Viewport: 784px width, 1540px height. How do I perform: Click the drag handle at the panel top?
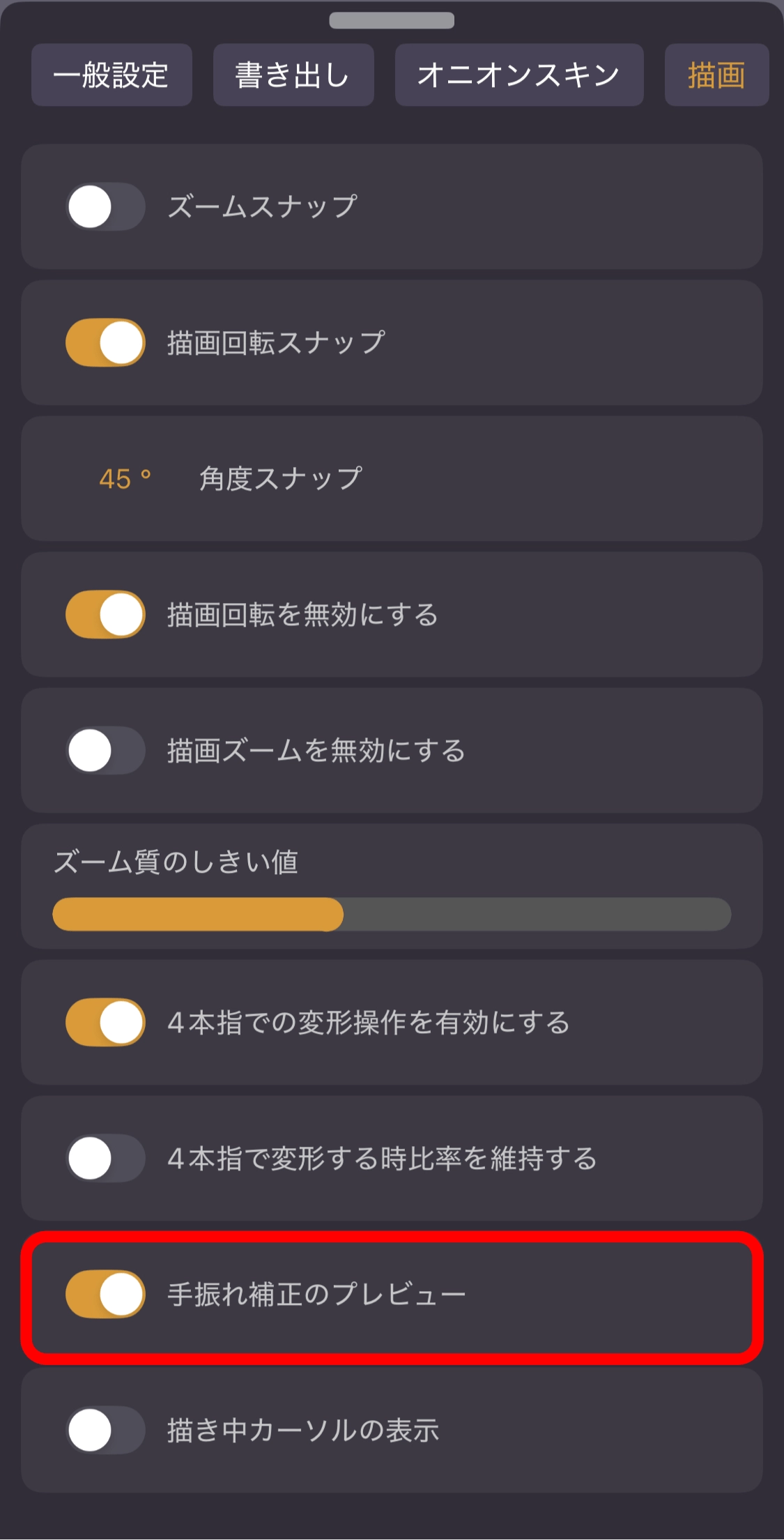point(392,21)
